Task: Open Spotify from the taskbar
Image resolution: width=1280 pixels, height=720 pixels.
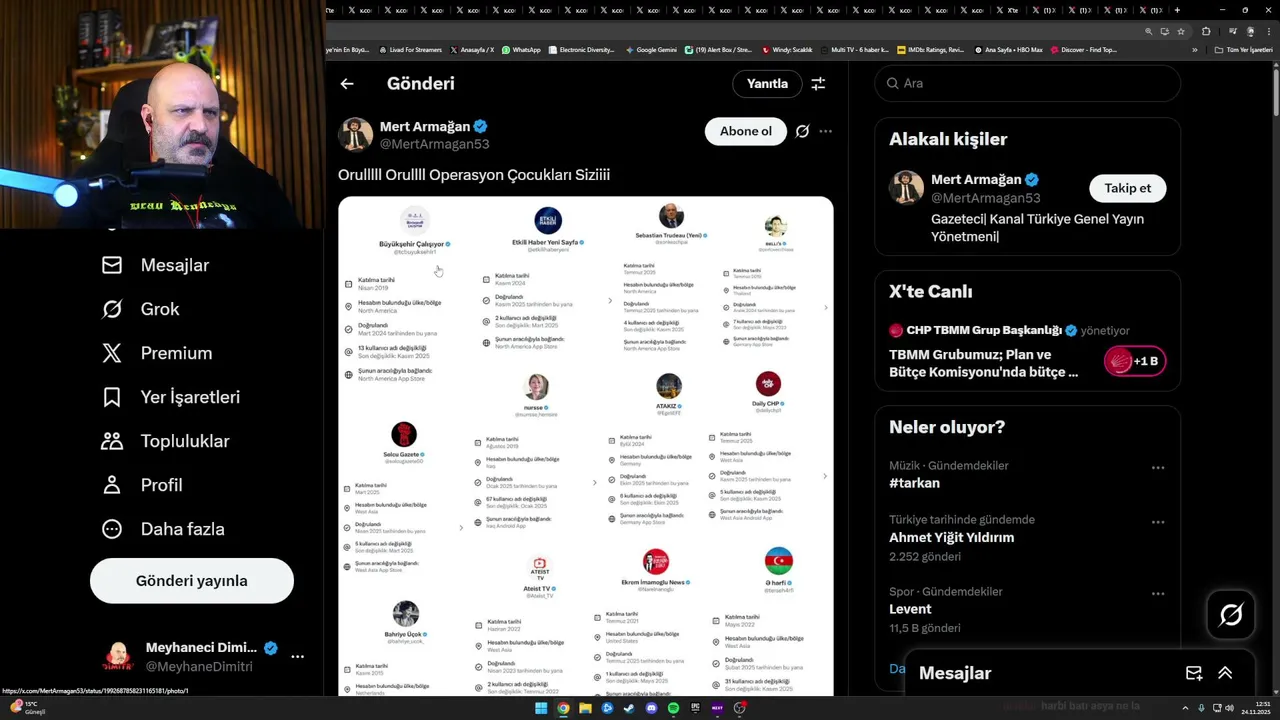Action: (x=673, y=708)
